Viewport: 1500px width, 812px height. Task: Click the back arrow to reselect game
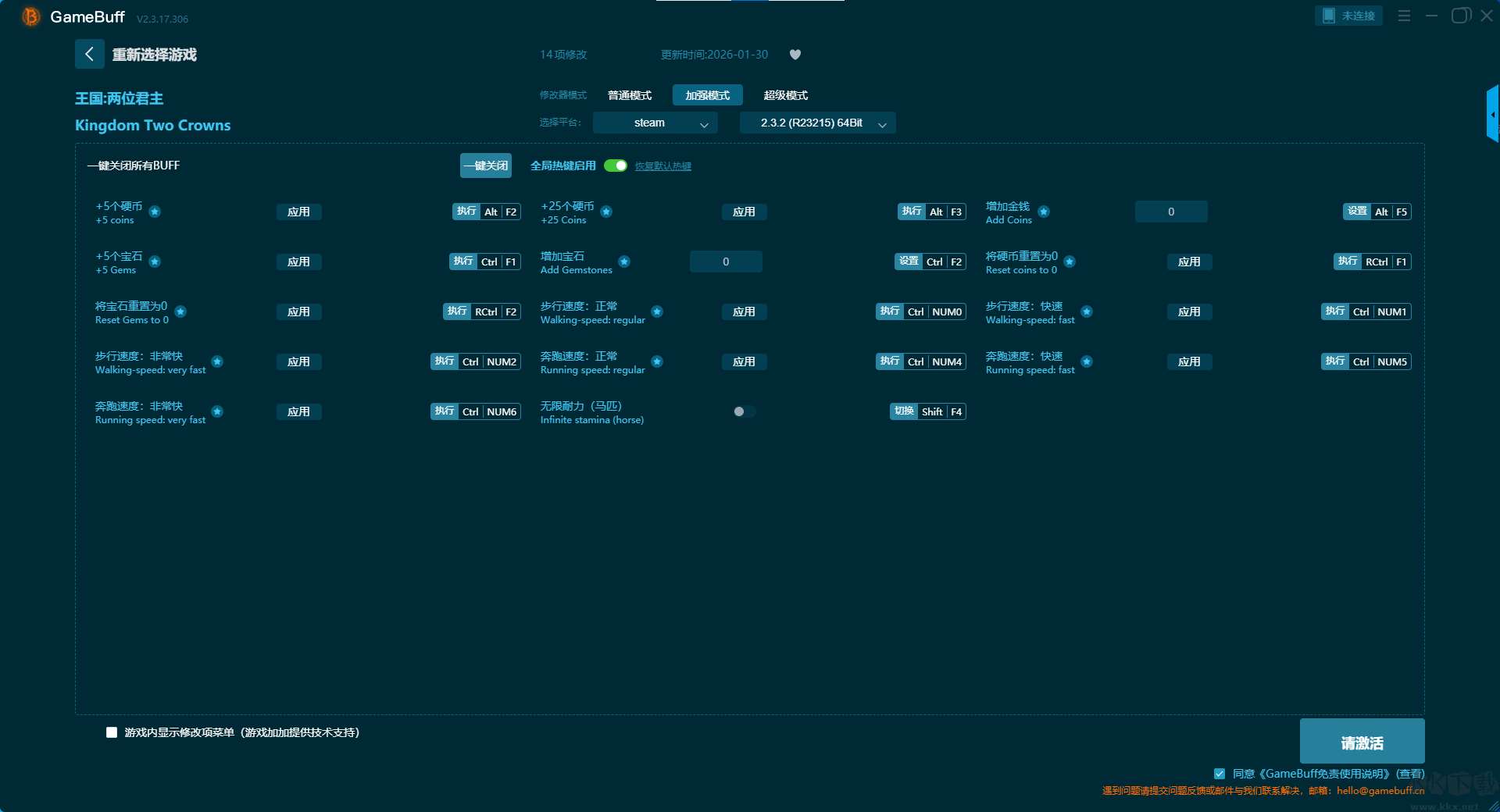coord(89,54)
